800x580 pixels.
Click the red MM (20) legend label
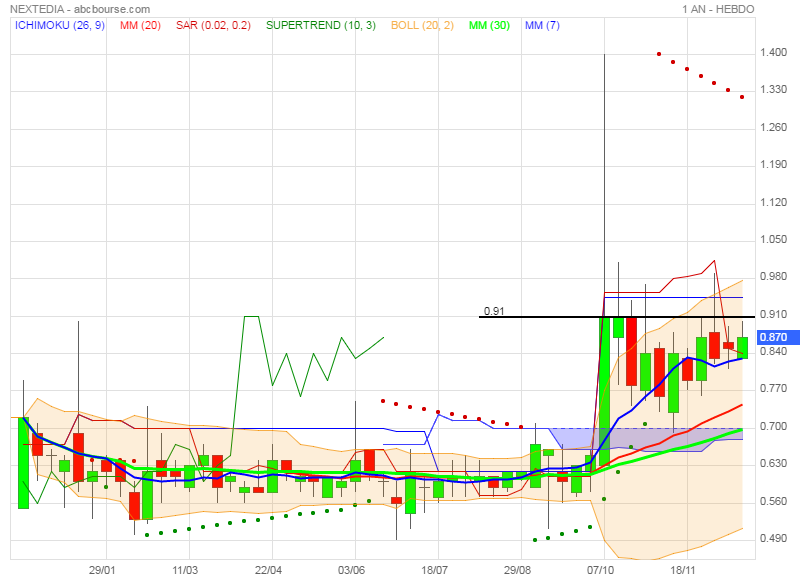point(140,25)
